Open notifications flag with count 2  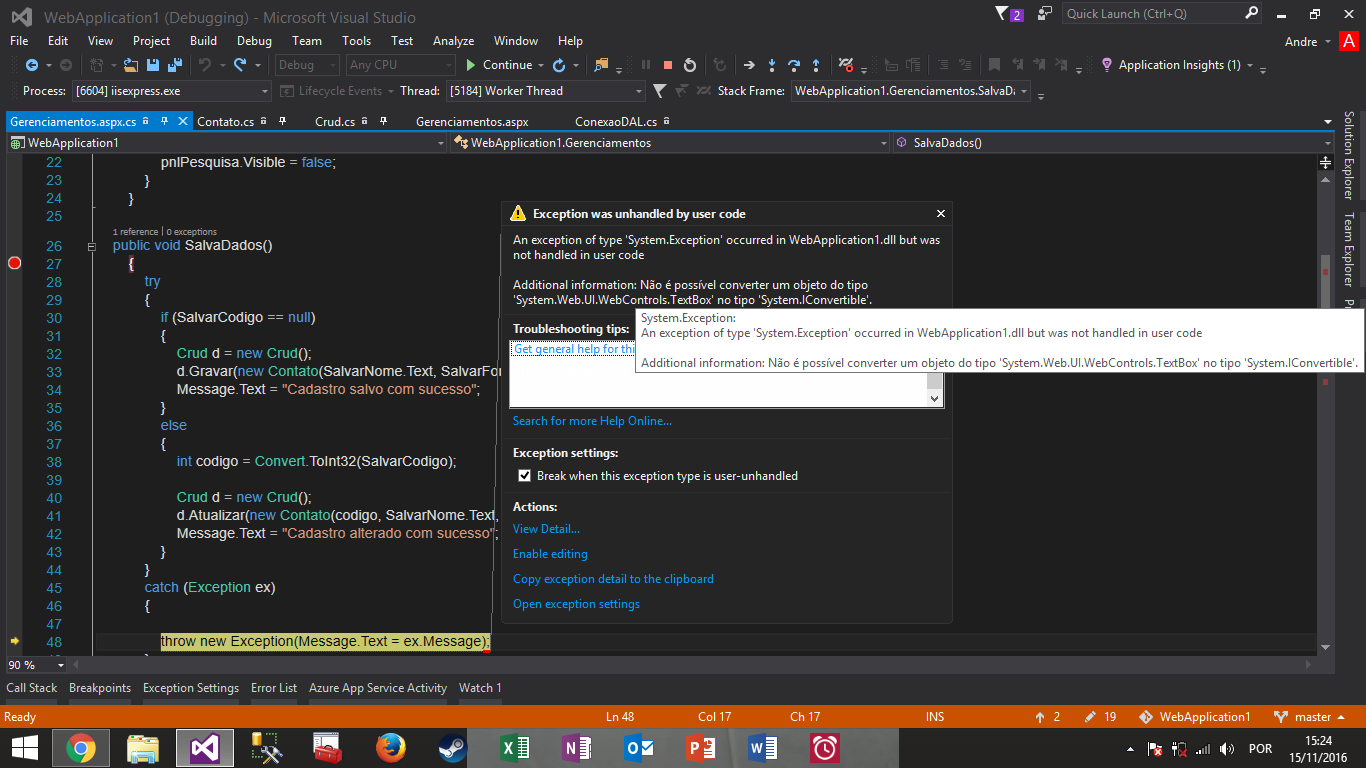pos(1009,14)
